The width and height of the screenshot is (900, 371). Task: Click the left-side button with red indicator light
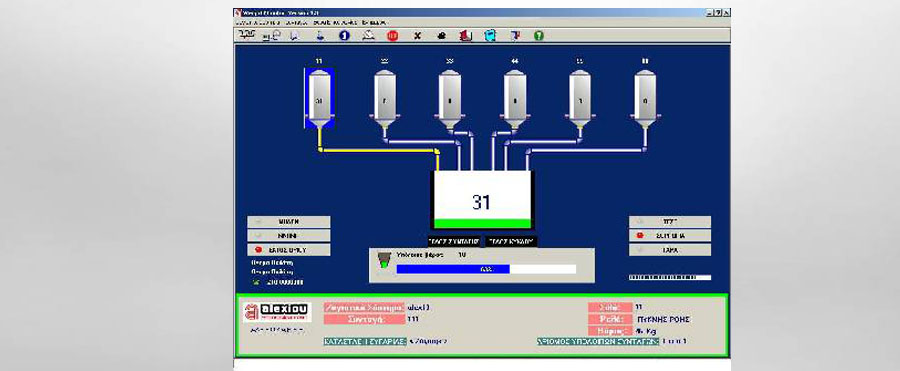289,250
